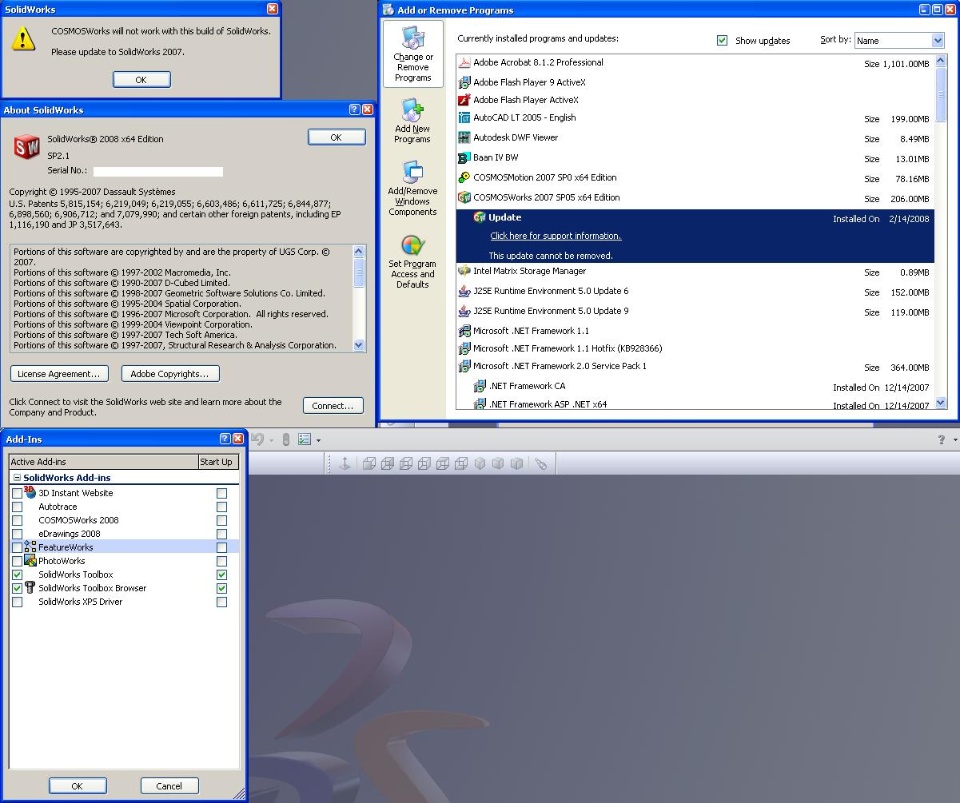Enable PhotoWorks start up checkbox
This screenshot has height=803, width=960.
(x=222, y=561)
